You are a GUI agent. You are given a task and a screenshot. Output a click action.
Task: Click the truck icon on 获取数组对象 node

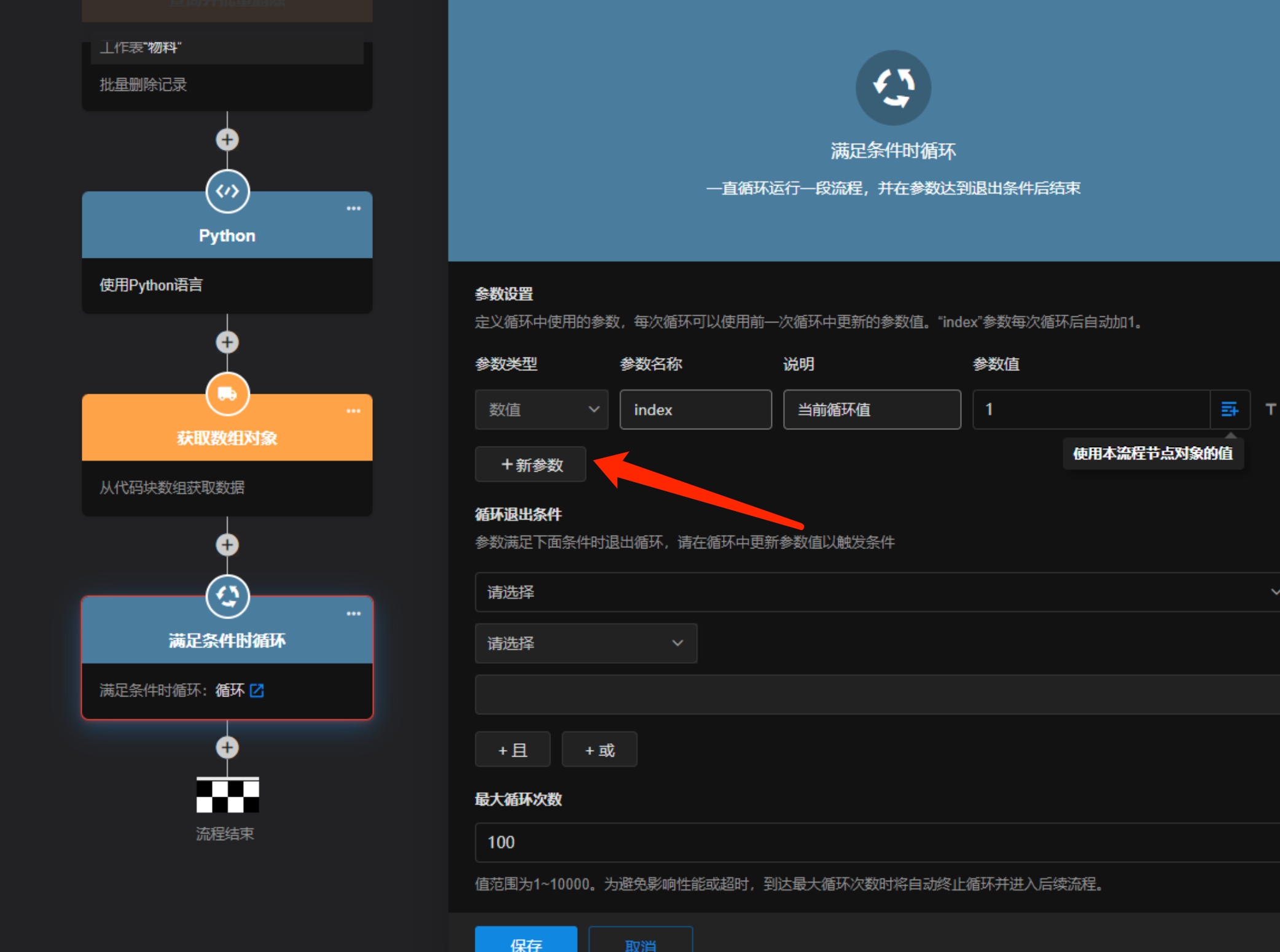click(x=227, y=394)
